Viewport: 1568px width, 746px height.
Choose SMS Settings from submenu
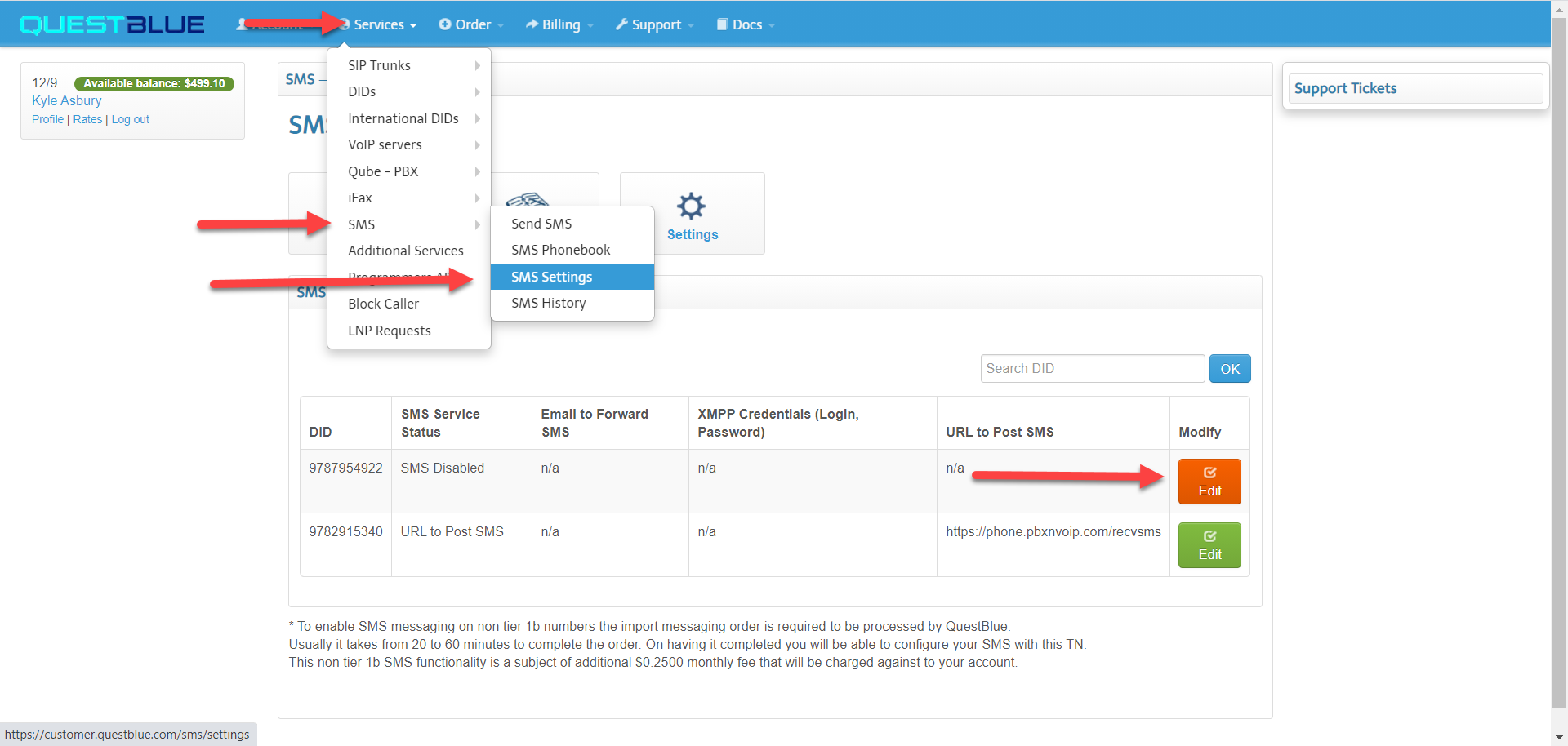pyautogui.click(x=572, y=277)
